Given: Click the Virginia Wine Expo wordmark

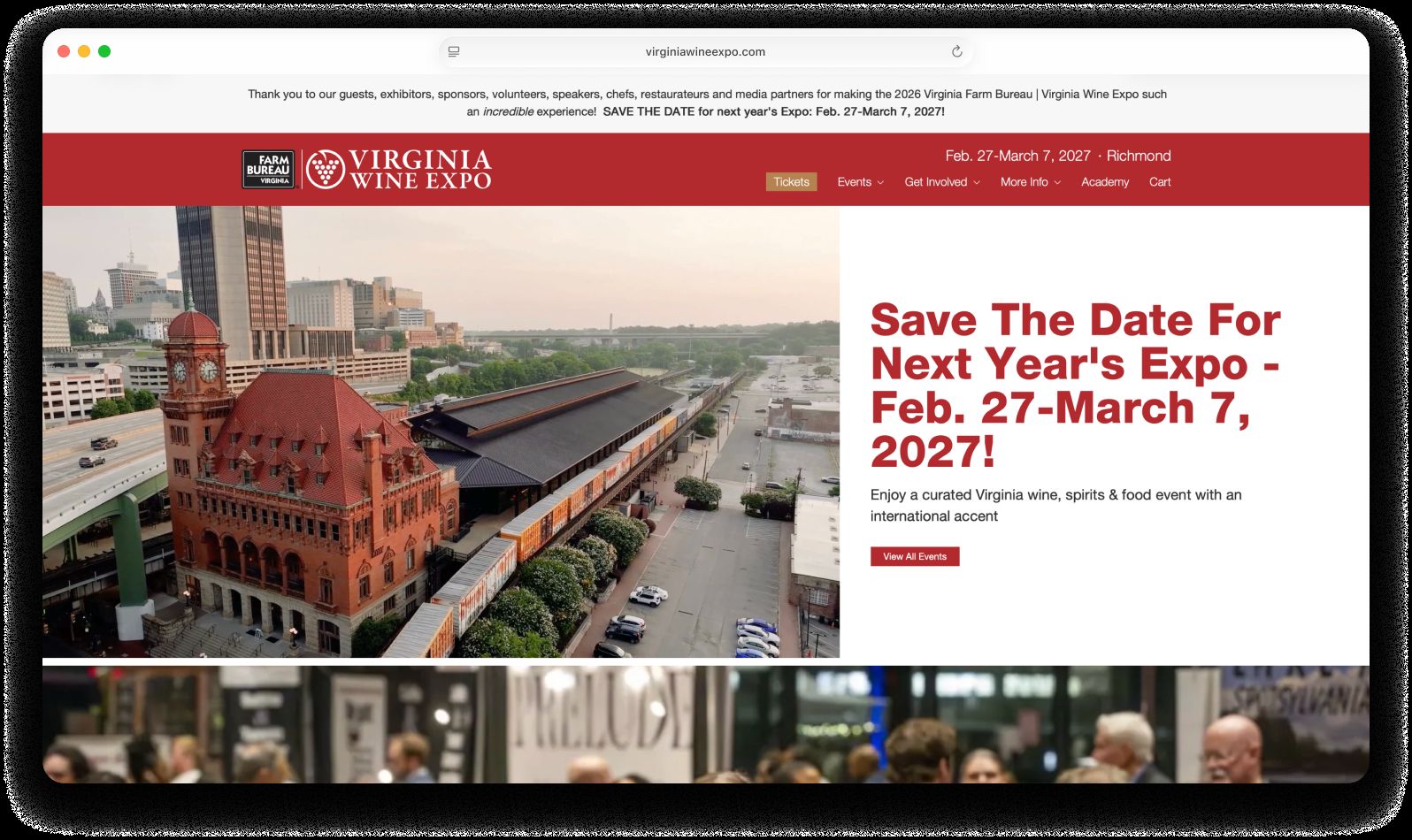Looking at the screenshot, I should (x=419, y=169).
